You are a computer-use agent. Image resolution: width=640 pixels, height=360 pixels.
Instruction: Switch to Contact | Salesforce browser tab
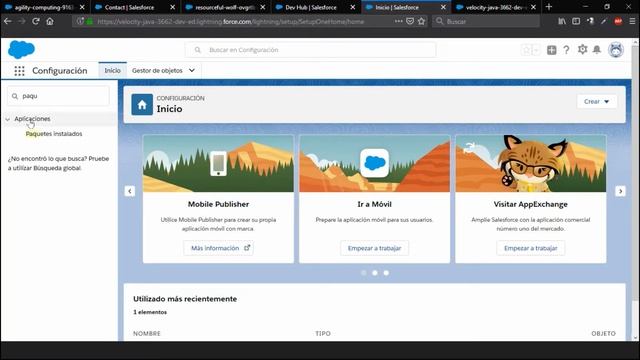click(130, 7)
